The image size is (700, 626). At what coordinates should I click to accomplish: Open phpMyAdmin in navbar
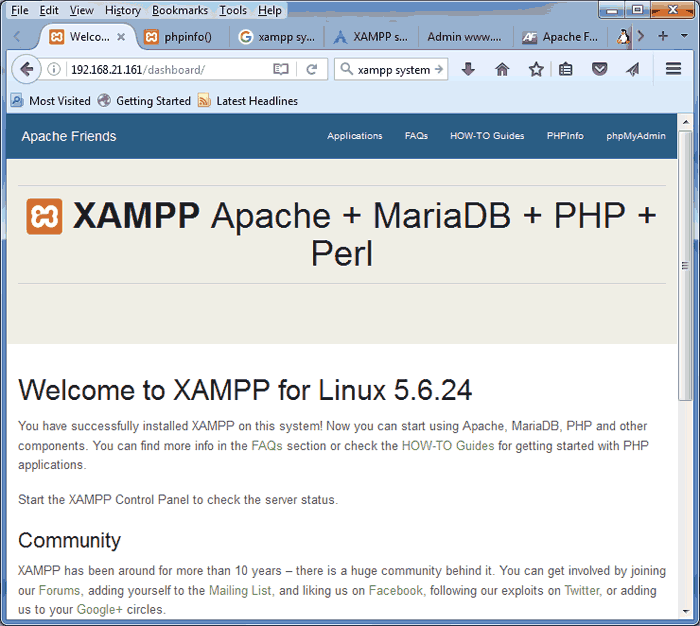636,136
